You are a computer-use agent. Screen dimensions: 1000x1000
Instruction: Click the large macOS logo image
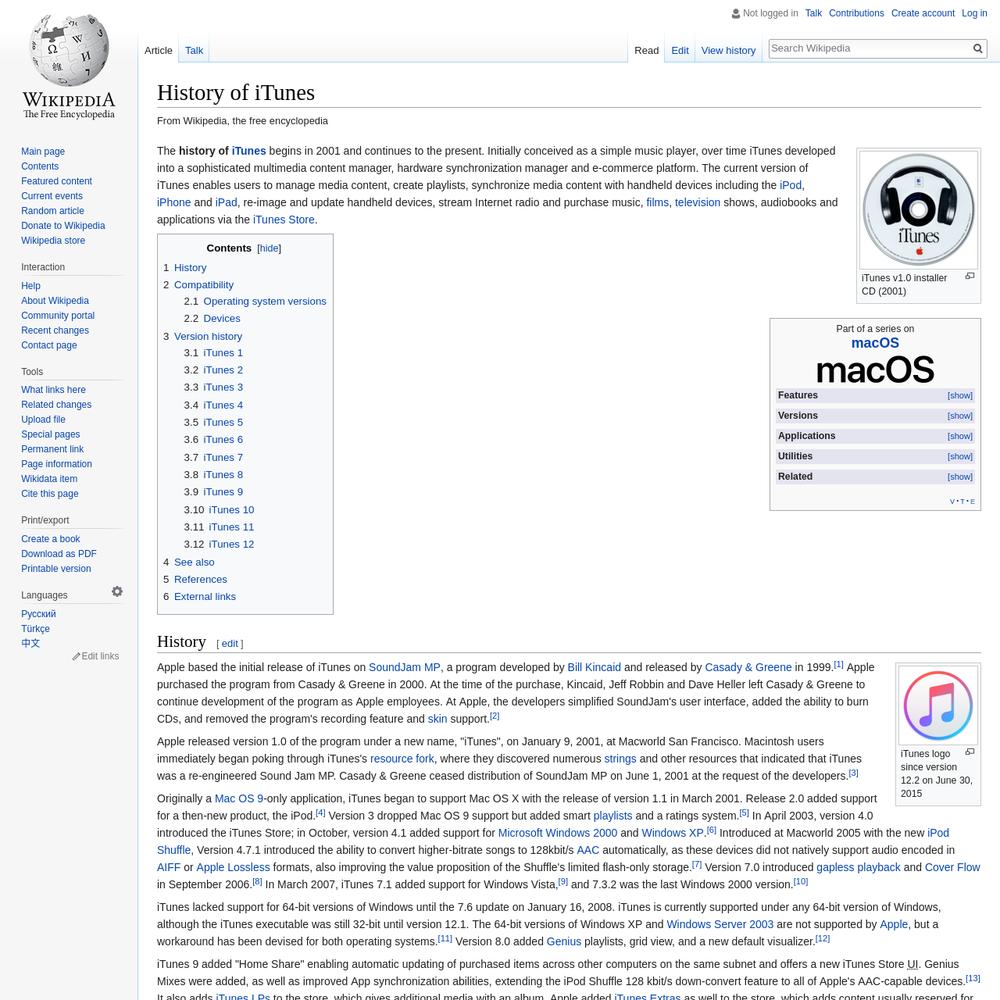click(875, 370)
